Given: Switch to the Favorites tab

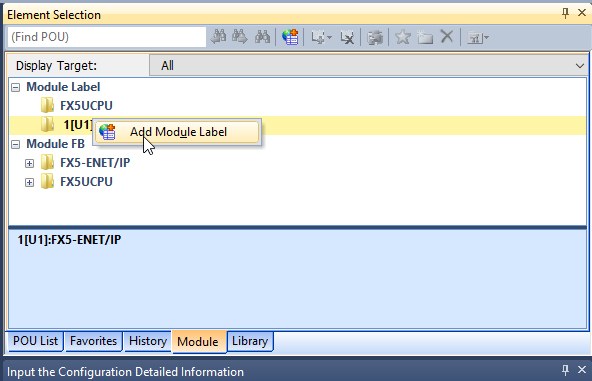Looking at the screenshot, I should click(94, 341).
